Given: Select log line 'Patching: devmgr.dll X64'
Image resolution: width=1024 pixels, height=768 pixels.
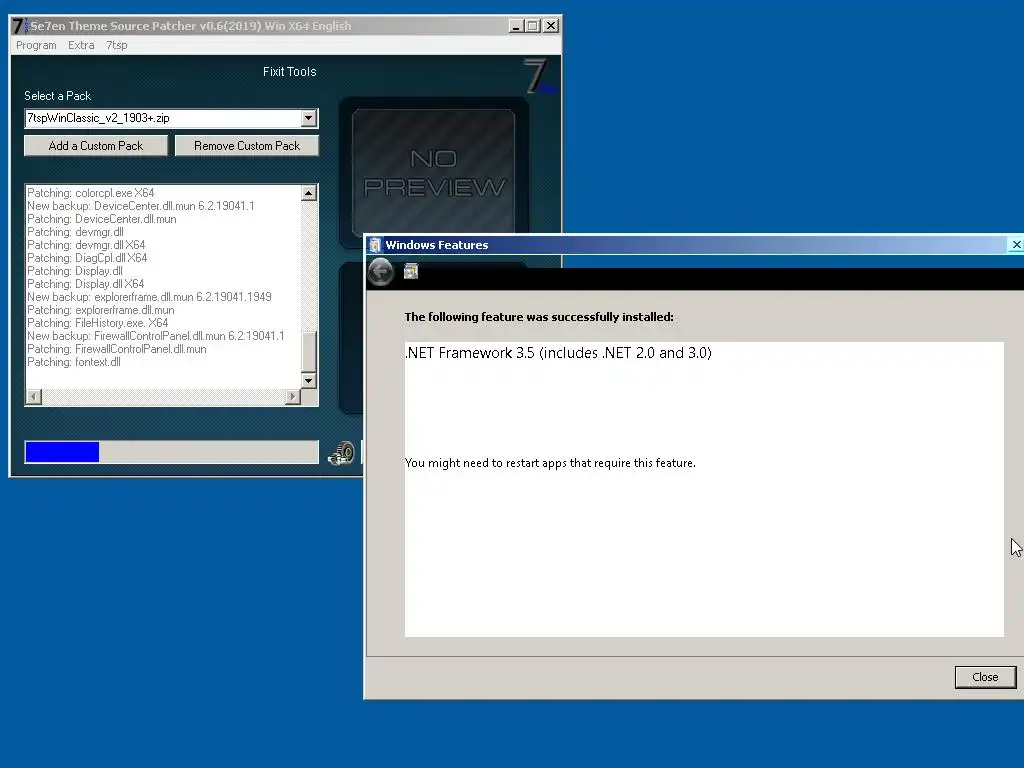Looking at the screenshot, I should tap(86, 245).
